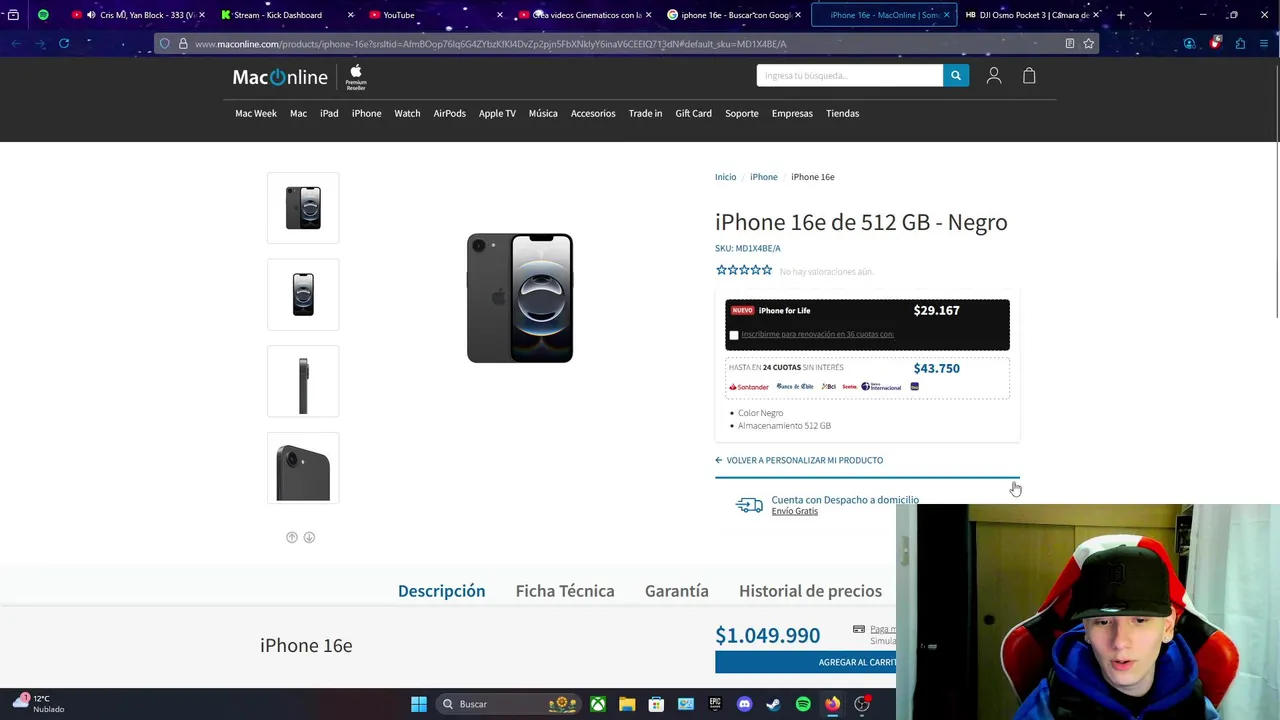Open AirPods menu item

click(450, 113)
